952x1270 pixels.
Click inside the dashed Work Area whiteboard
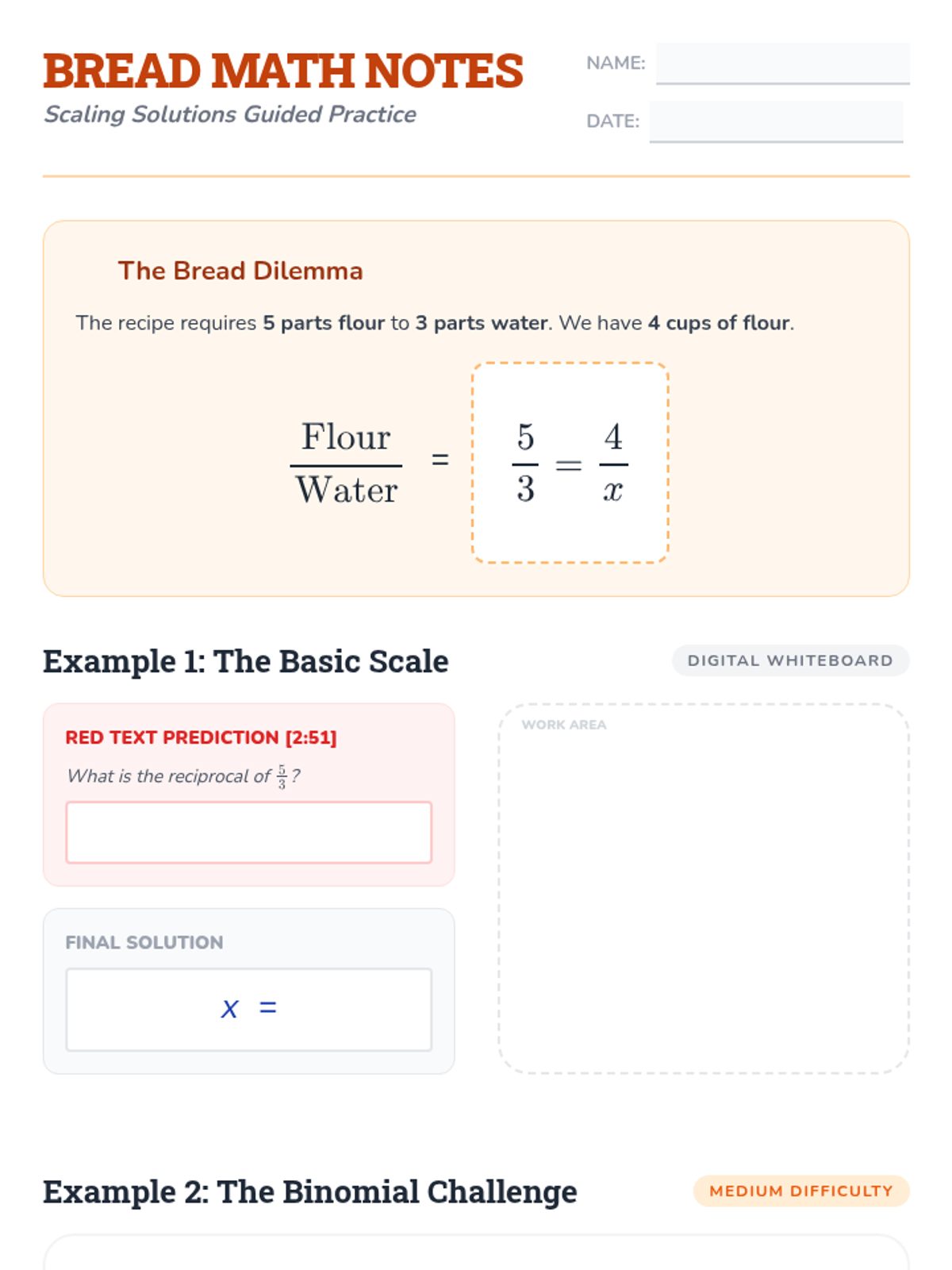coord(704,897)
